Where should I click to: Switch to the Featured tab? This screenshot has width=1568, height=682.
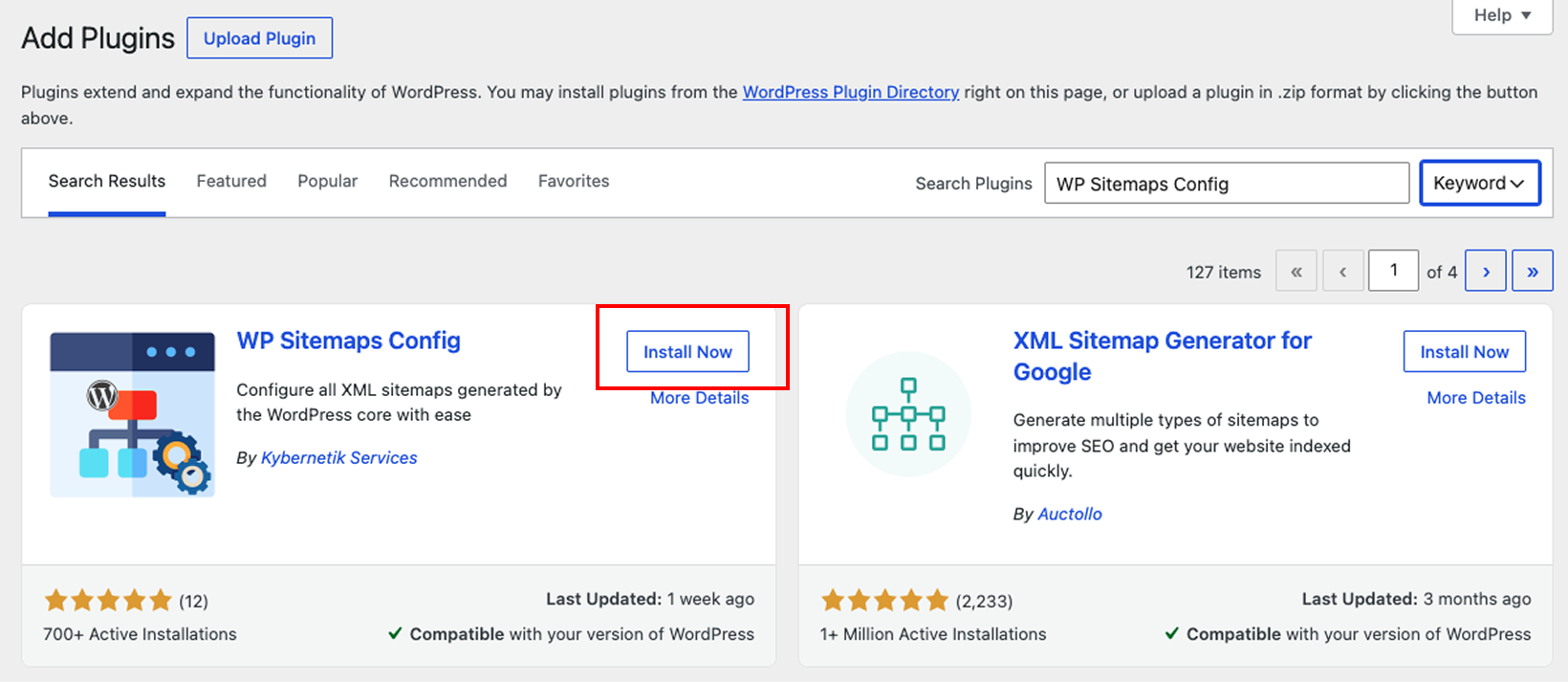[x=231, y=181]
